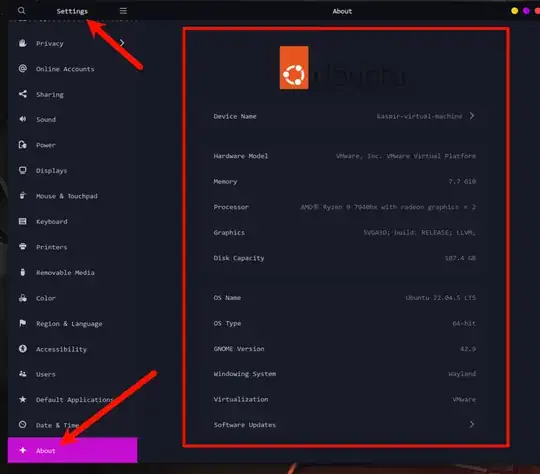The image size is (540, 474).
Task: Click the Region & Language flag icon
Action: pos(23,323)
